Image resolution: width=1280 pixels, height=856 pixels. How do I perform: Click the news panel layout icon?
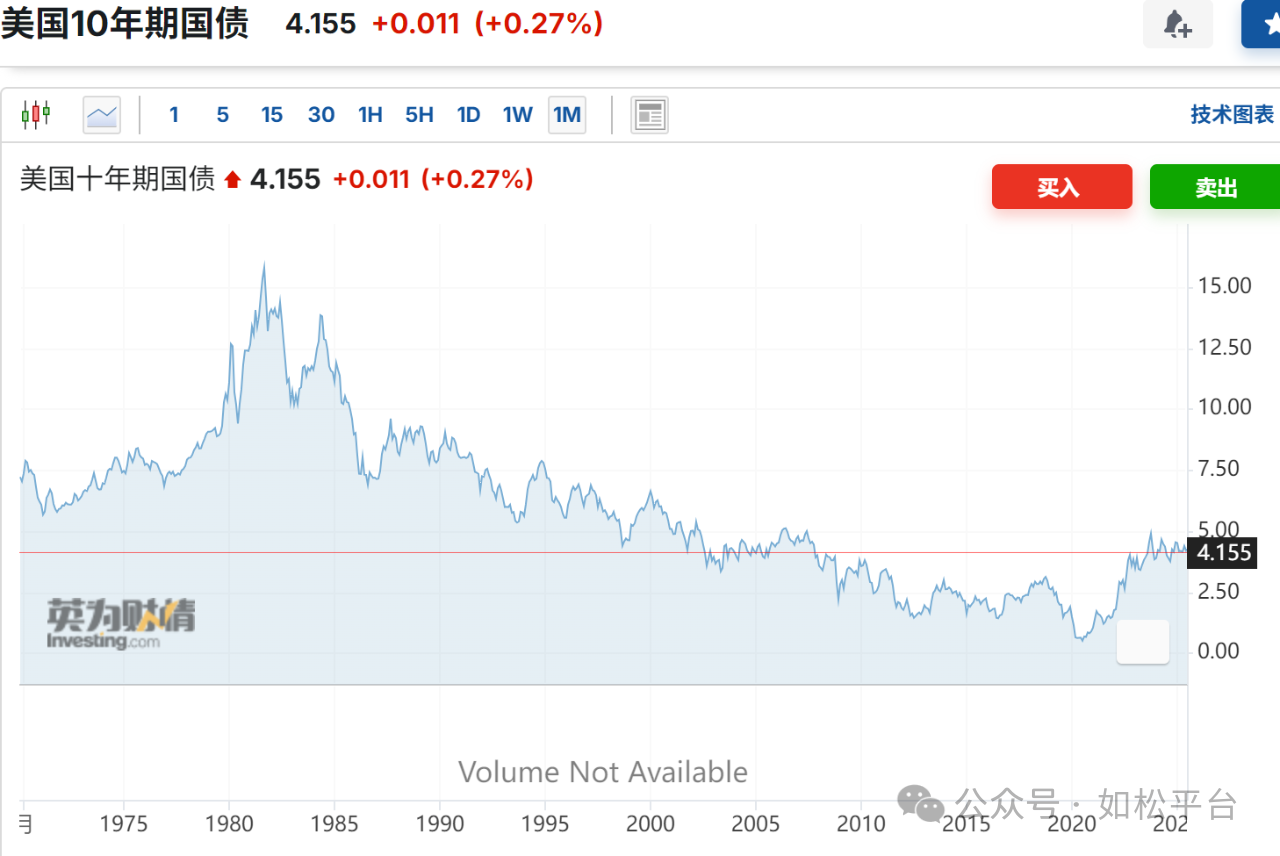click(649, 115)
